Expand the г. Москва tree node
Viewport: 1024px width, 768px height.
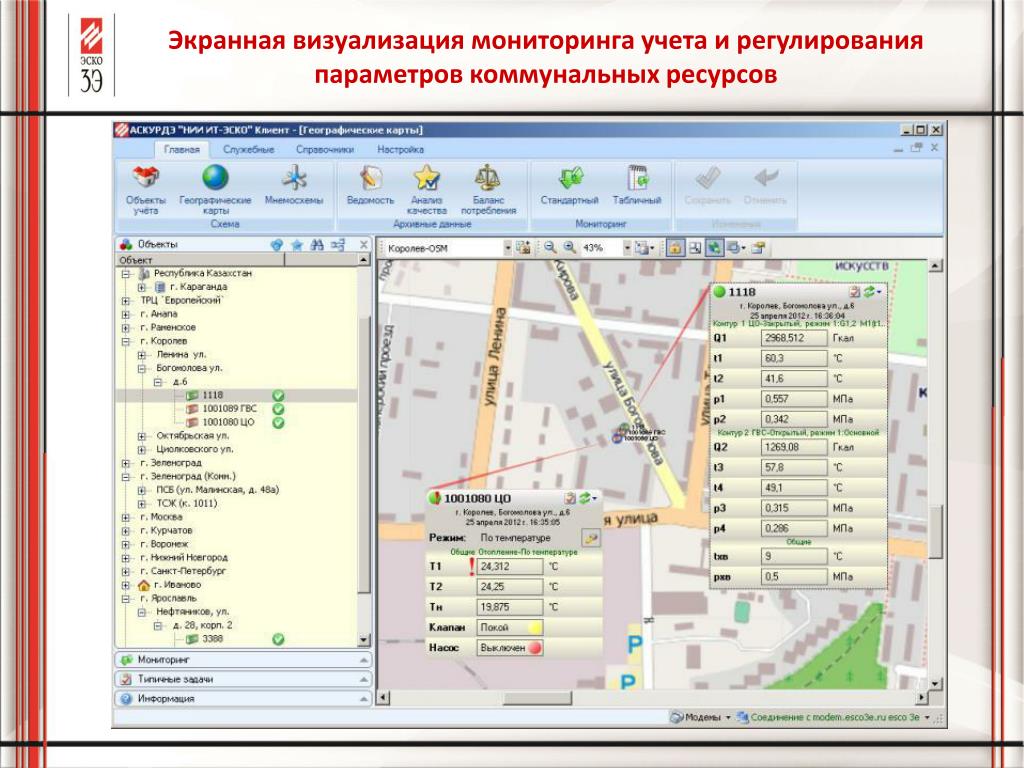tap(126, 517)
